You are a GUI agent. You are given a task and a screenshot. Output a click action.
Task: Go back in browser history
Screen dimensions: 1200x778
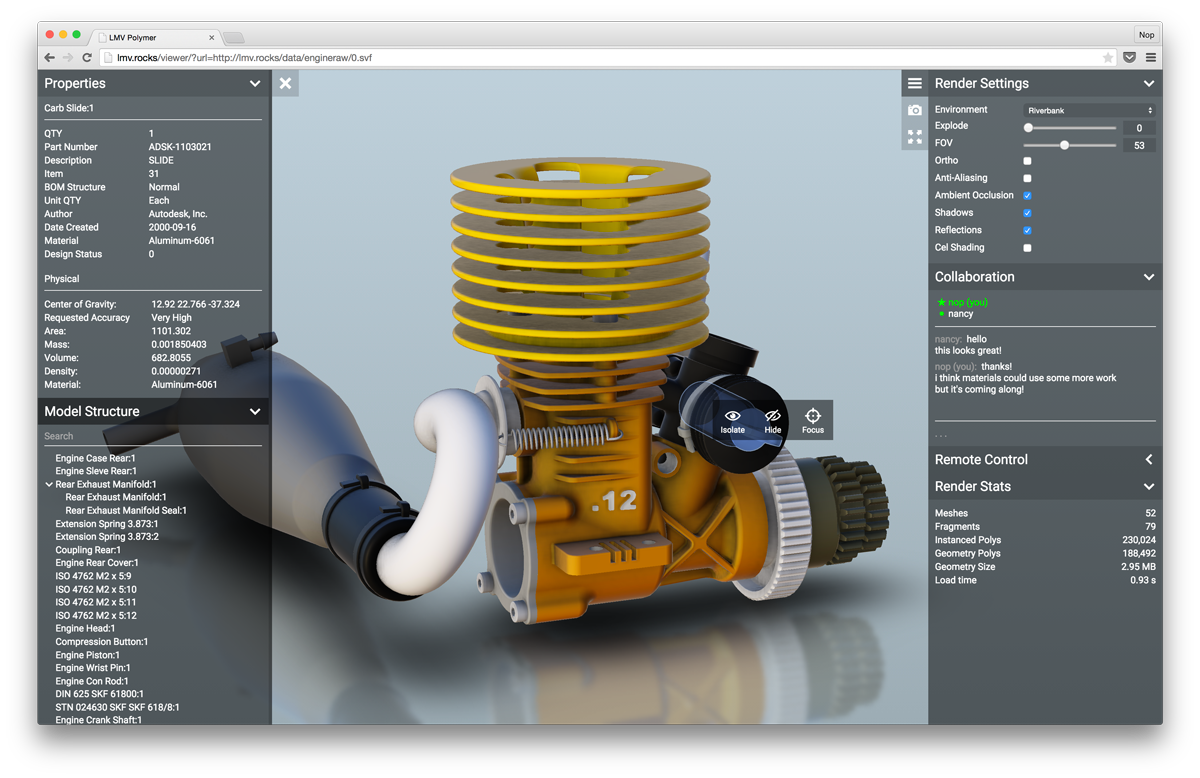(50, 58)
